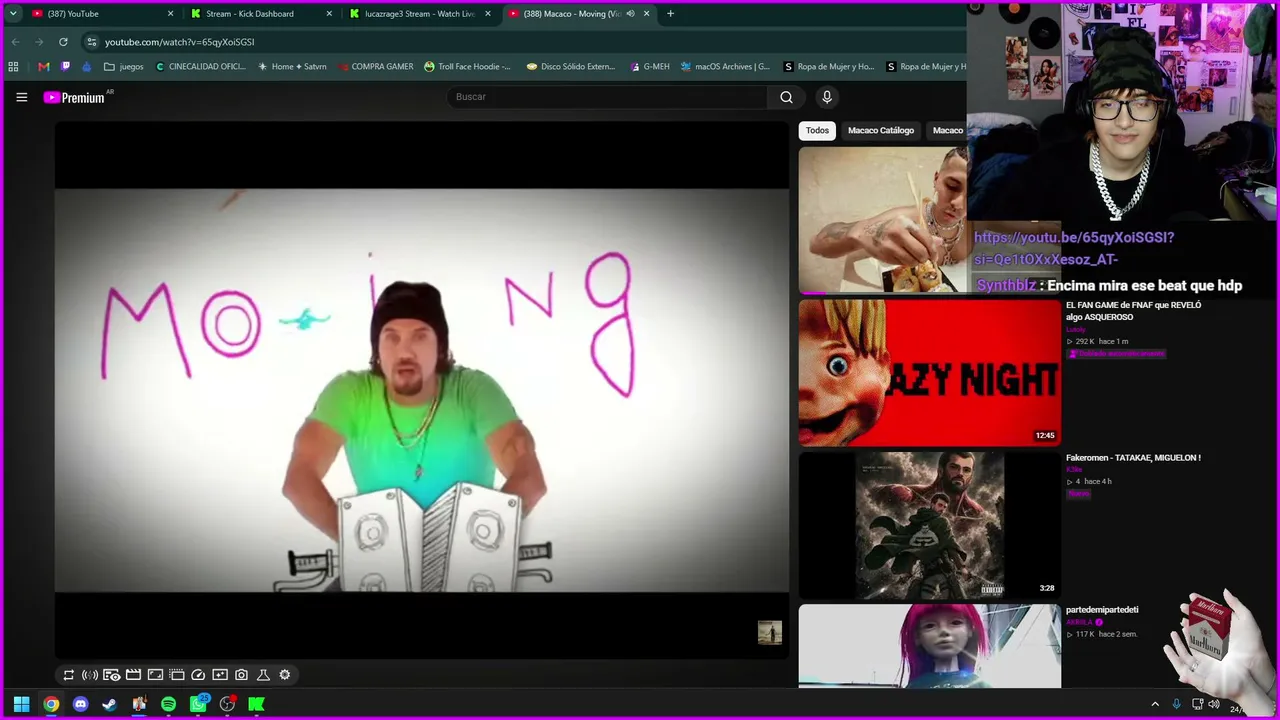Open the Home Satvrn bookmark

(292, 67)
